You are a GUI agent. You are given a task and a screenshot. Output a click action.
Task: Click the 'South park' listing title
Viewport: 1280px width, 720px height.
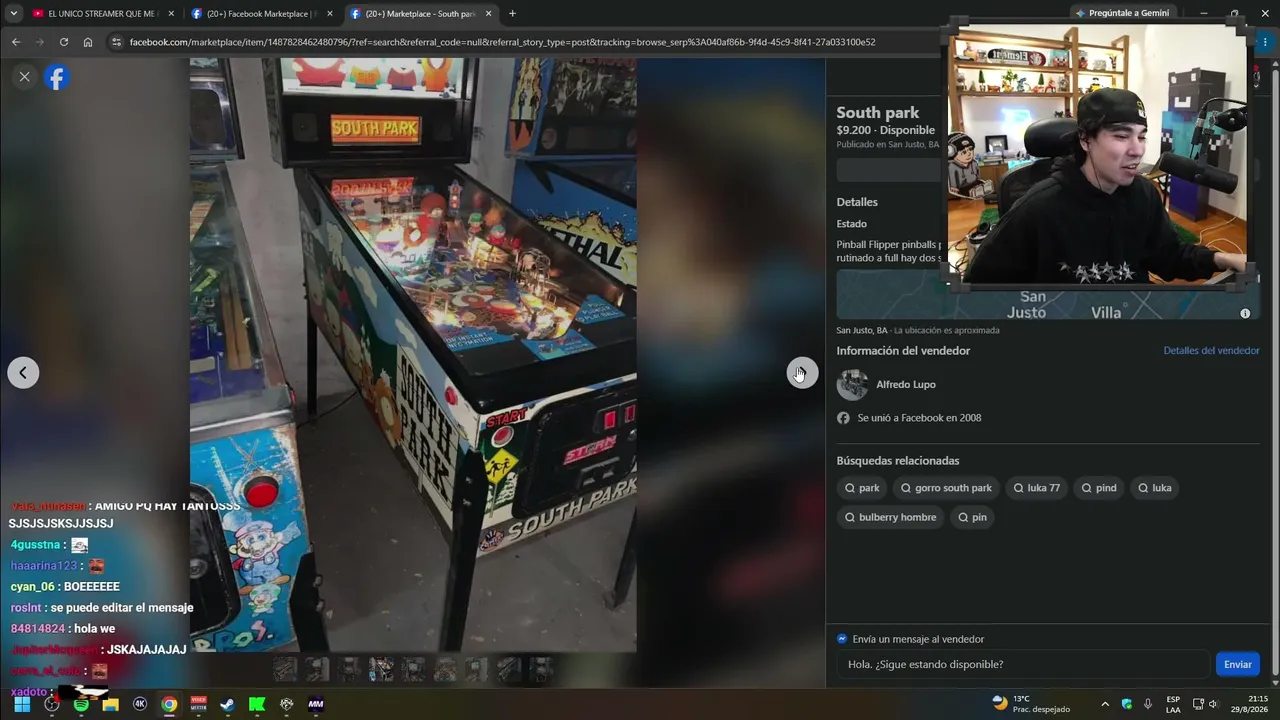click(878, 113)
